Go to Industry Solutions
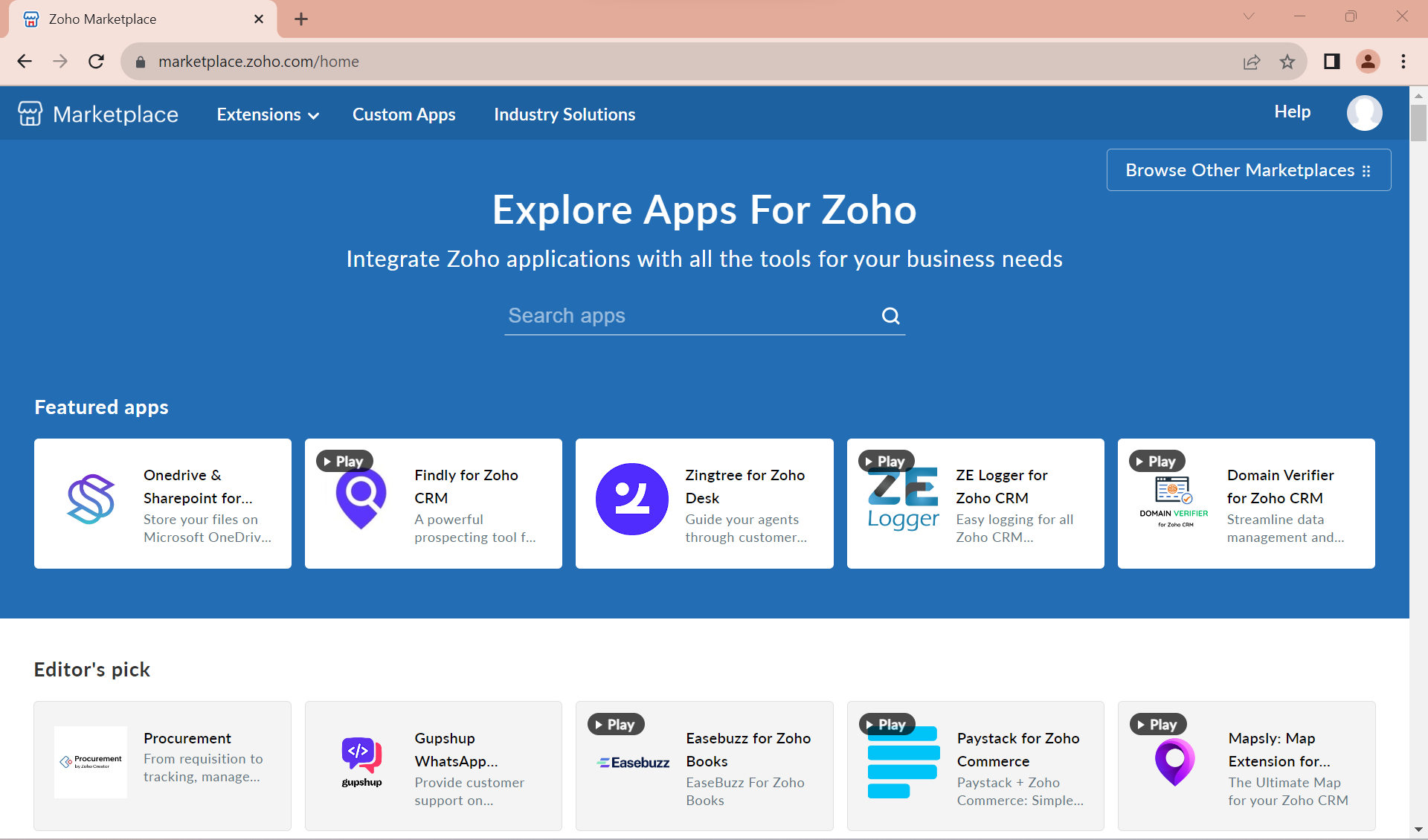This screenshot has width=1428, height=840. (565, 114)
